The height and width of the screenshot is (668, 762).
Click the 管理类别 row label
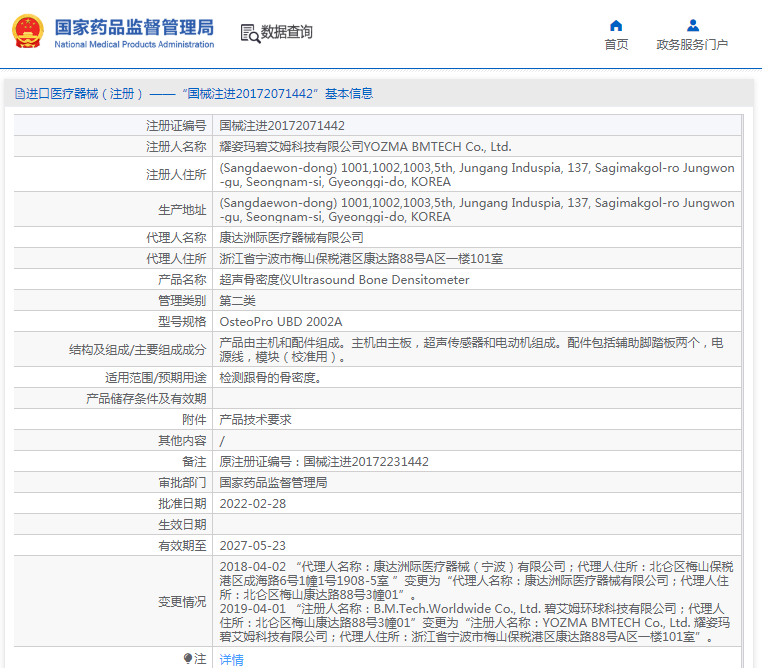click(x=182, y=301)
